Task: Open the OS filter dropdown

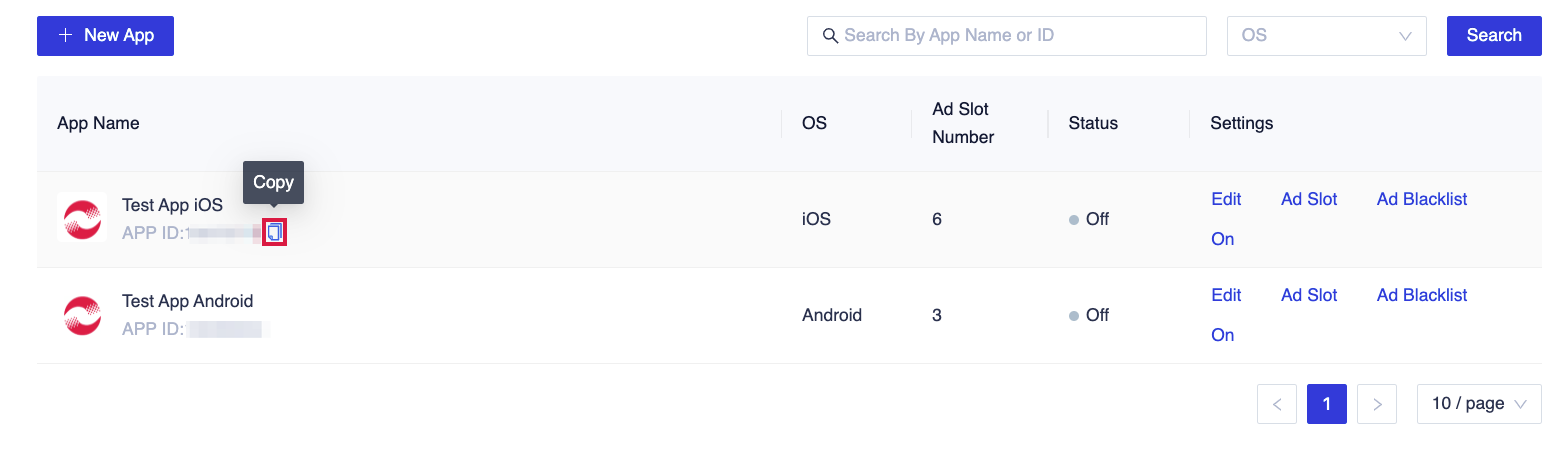Action: point(1326,36)
